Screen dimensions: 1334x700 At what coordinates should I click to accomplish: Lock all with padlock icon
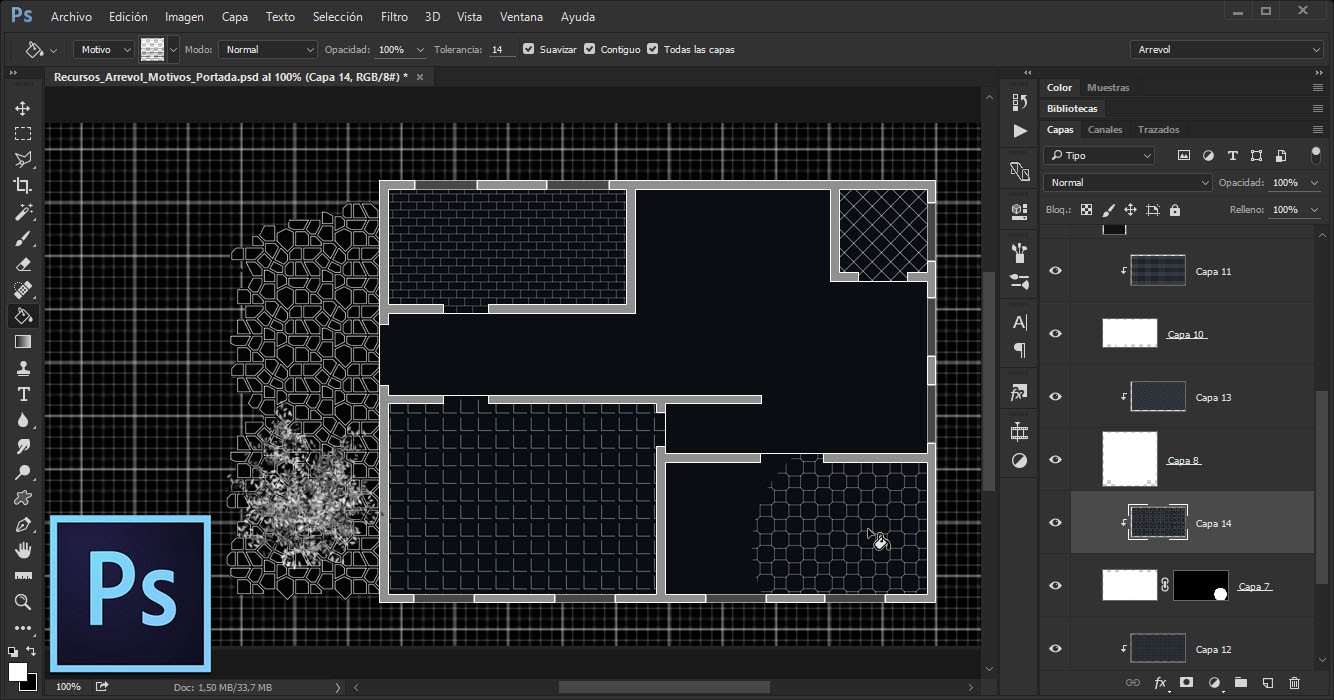pos(1174,210)
